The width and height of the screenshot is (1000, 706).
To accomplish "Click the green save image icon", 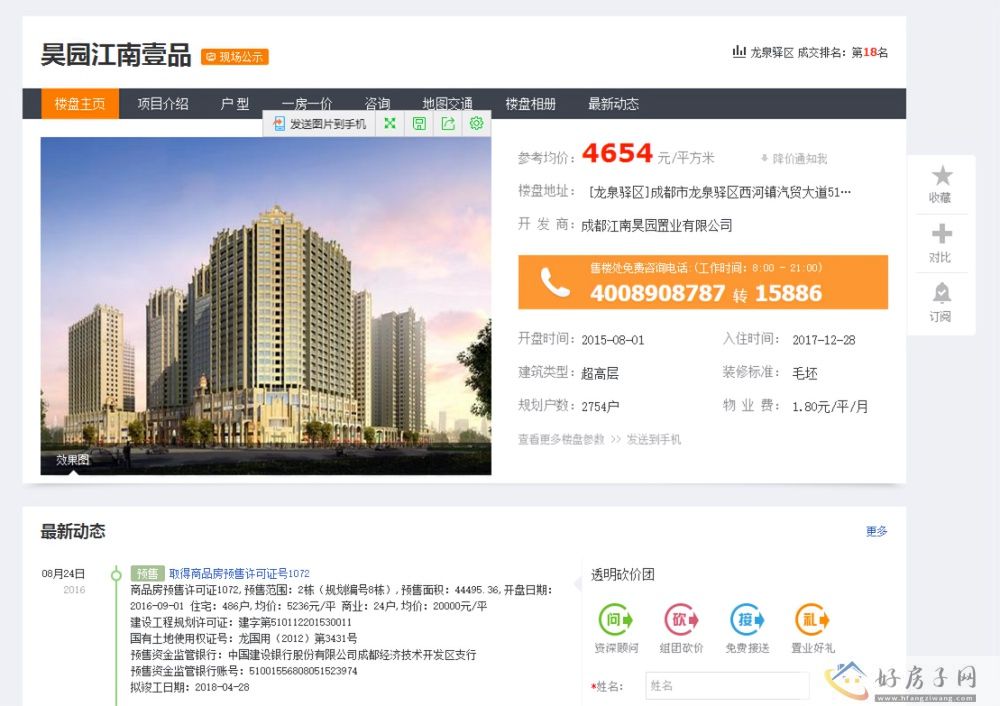I will [x=419, y=124].
